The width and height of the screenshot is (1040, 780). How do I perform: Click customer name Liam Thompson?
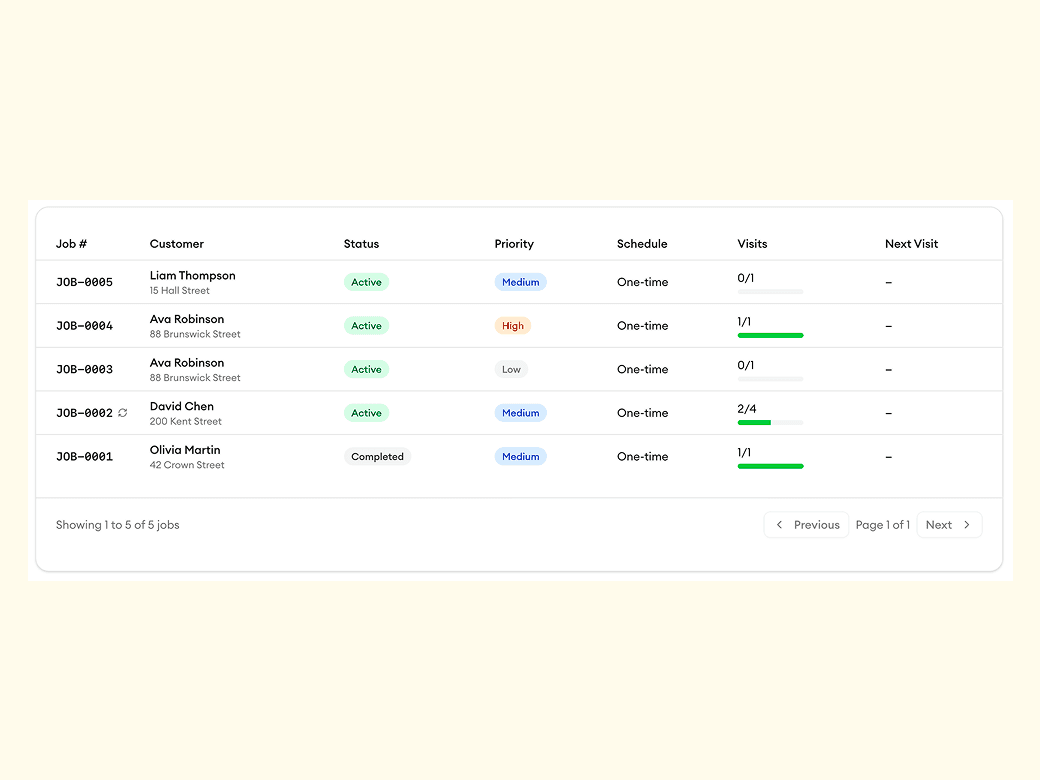[x=192, y=276]
